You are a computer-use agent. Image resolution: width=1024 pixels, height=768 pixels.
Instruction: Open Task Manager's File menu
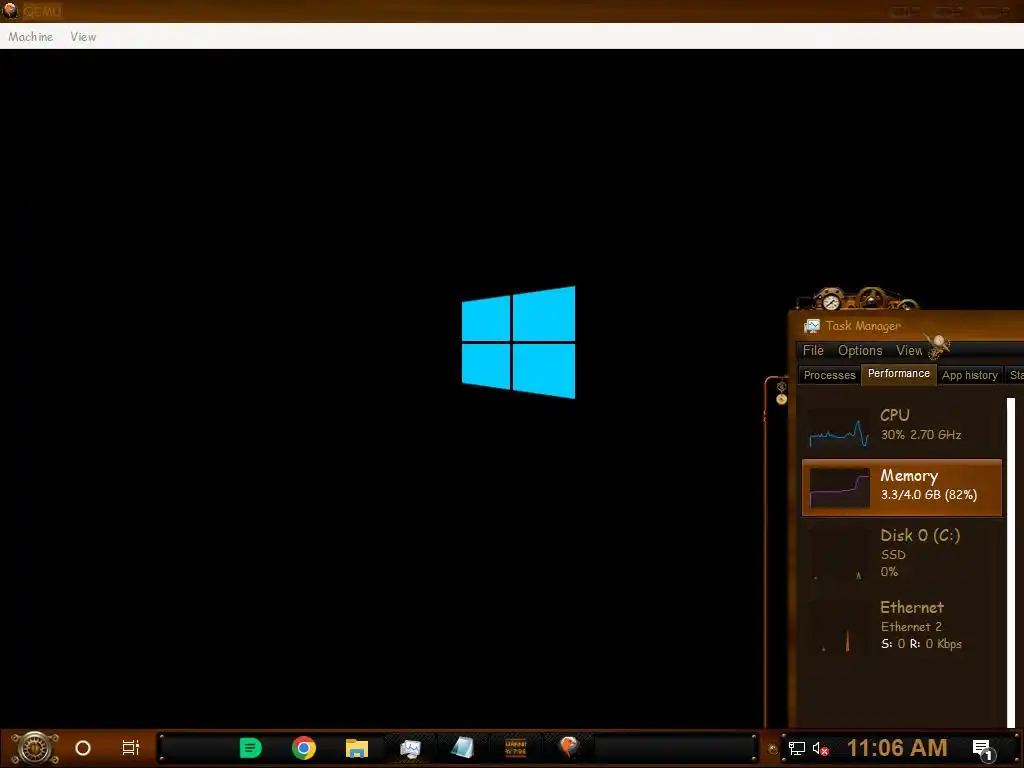813,351
